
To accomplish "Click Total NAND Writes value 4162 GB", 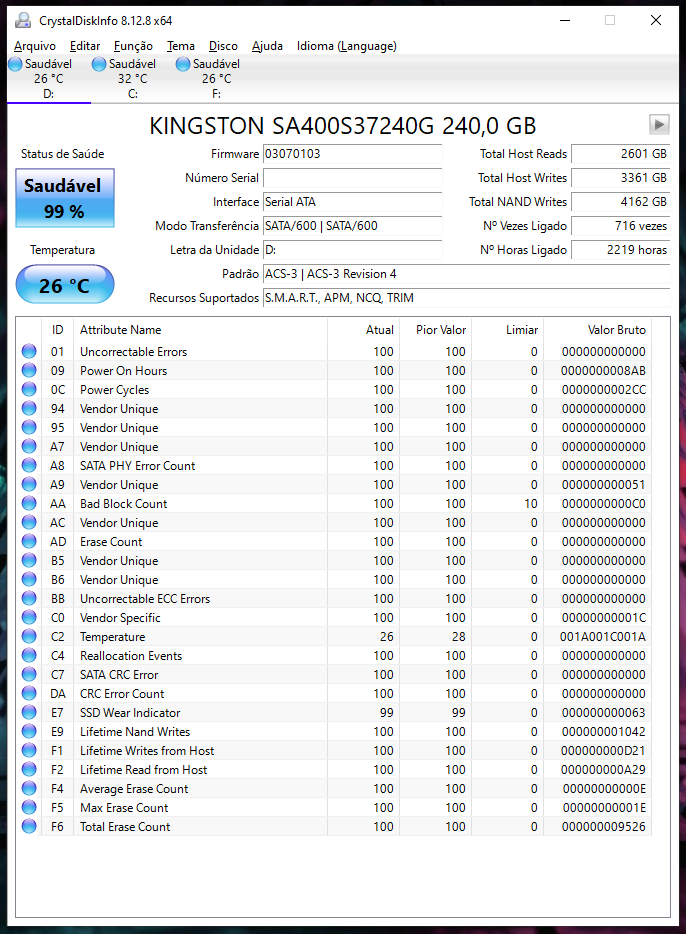I will pyautogui.click(x=620, y=202).
